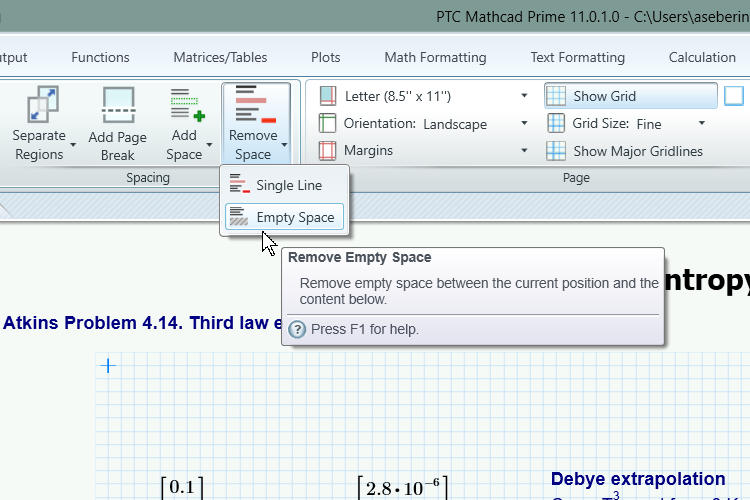Click the page size icon beside Letter
Screen dimensions: 750x500
point(328,96)
